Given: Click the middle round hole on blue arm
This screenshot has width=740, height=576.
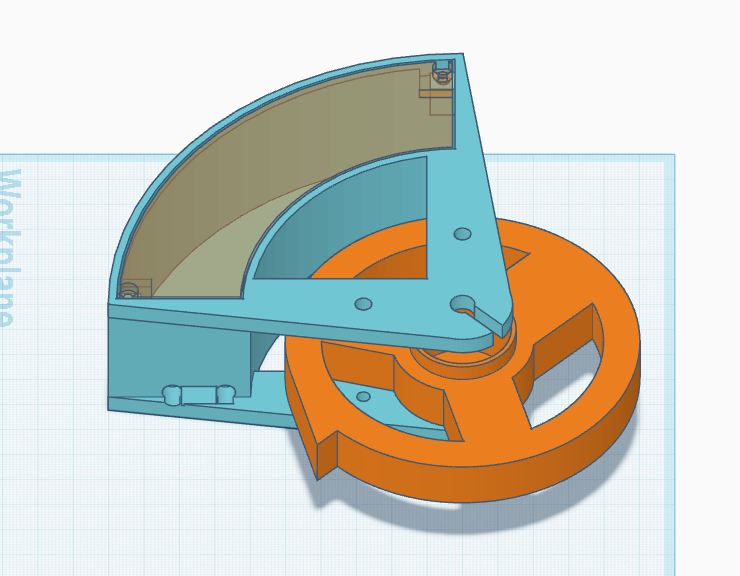Looking at the screenshot, I should pos(363,304).
